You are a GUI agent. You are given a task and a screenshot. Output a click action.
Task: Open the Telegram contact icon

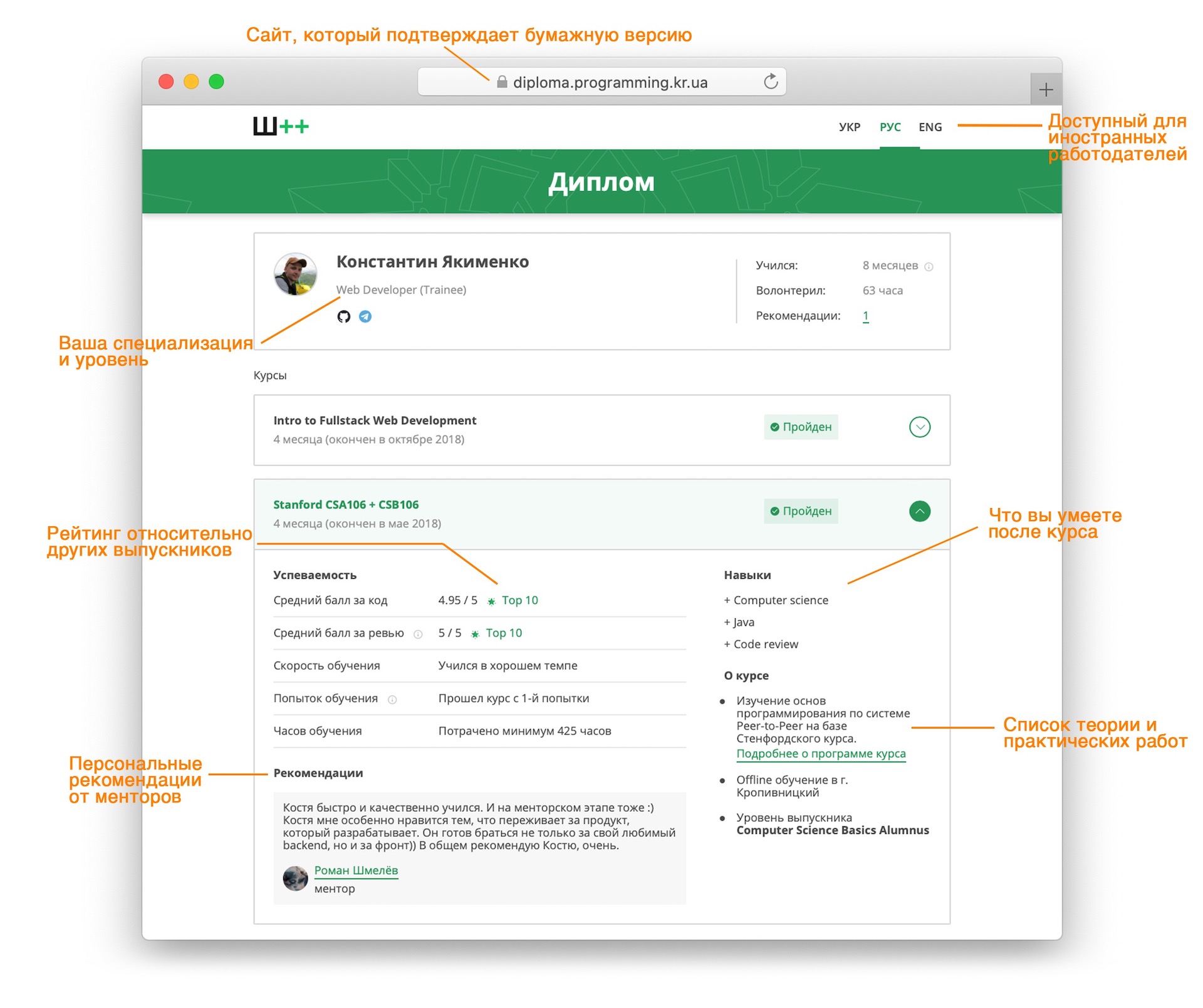pyautogui.click(x=365, y=316)
